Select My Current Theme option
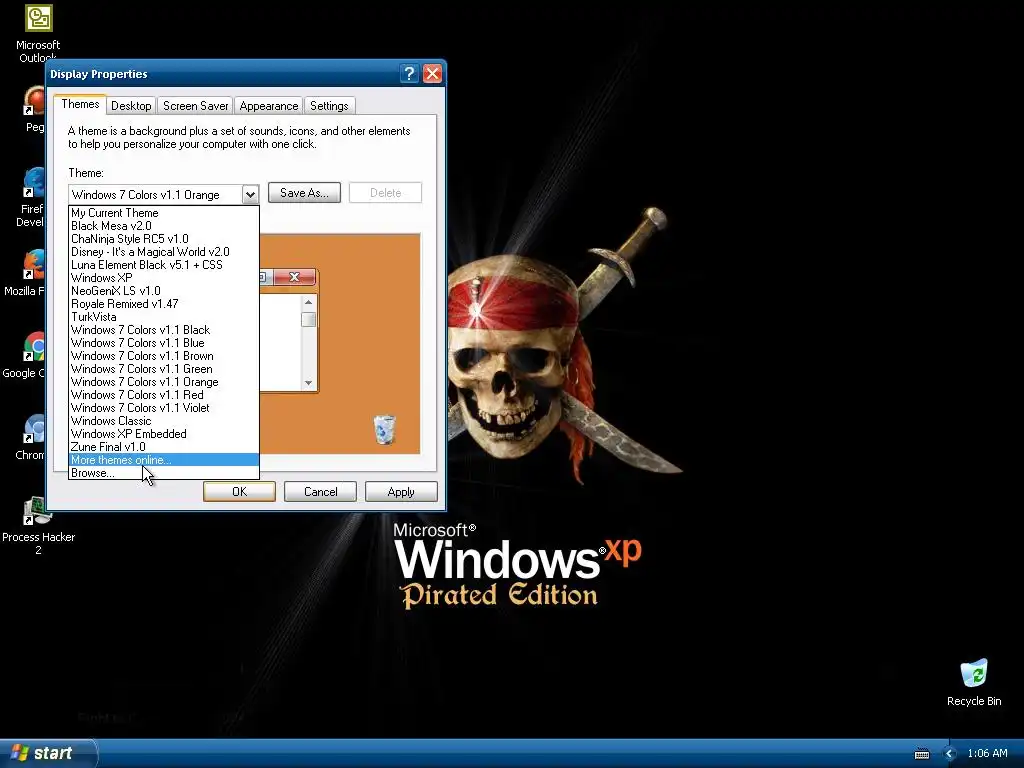Screen dimensions: 1024x768 (164, 213)
